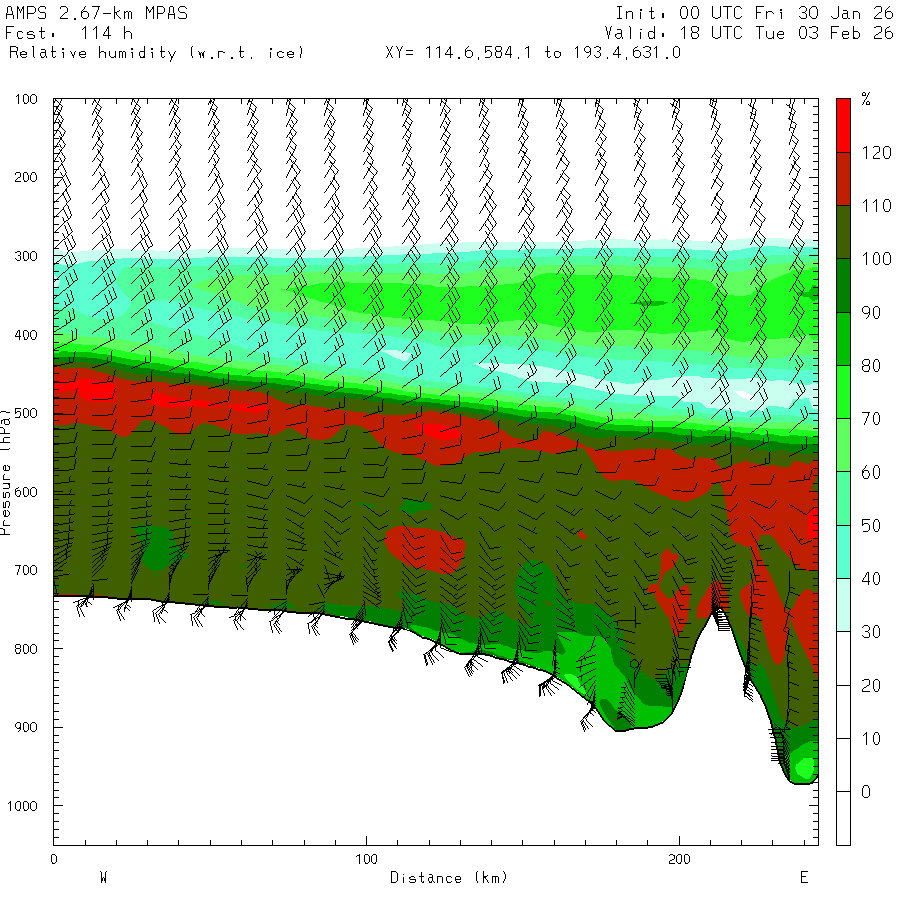Click the 'W' west endpoint label
Screen dimensions: 900x900
[x=103, y=878]
